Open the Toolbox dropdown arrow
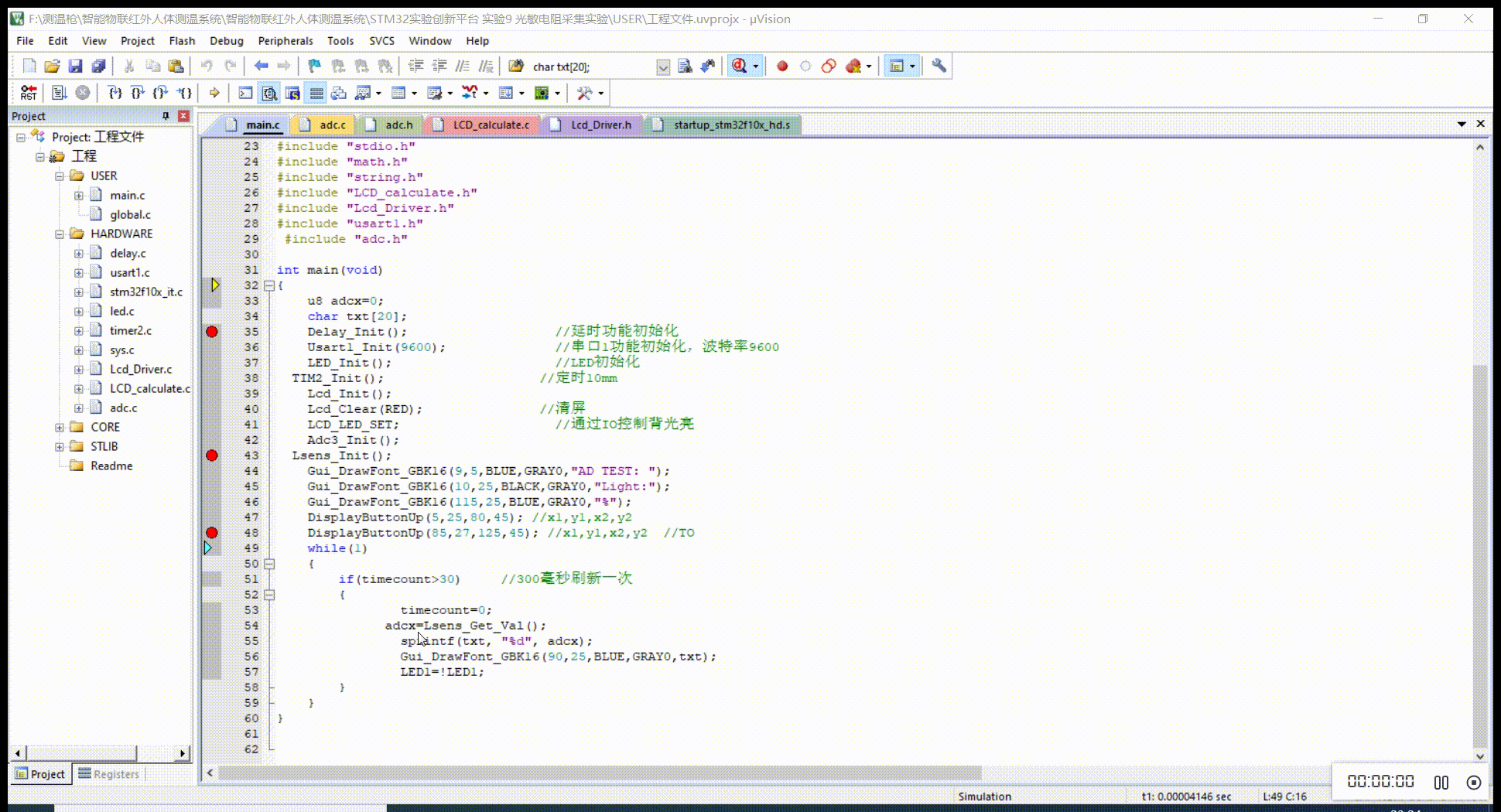 [600, 94]
